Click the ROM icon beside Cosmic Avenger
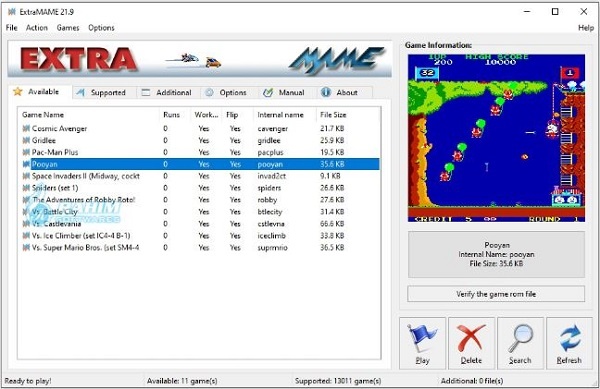Screen dimensions: 600x389 click(26, 129)
